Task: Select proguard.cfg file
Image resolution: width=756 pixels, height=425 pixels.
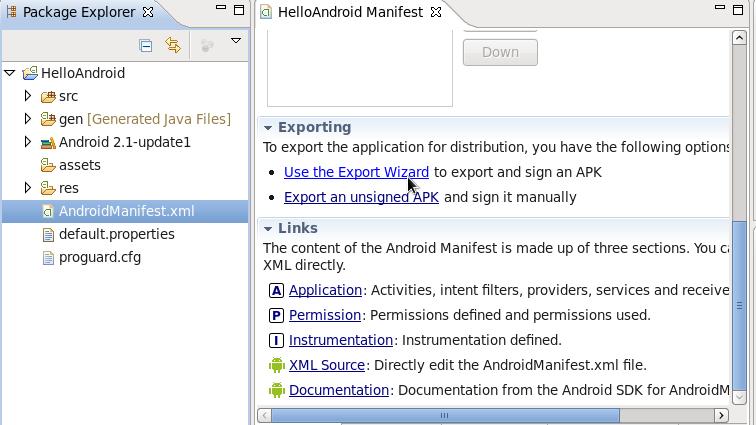Action: pyautogui.click(x=100, y=257)
